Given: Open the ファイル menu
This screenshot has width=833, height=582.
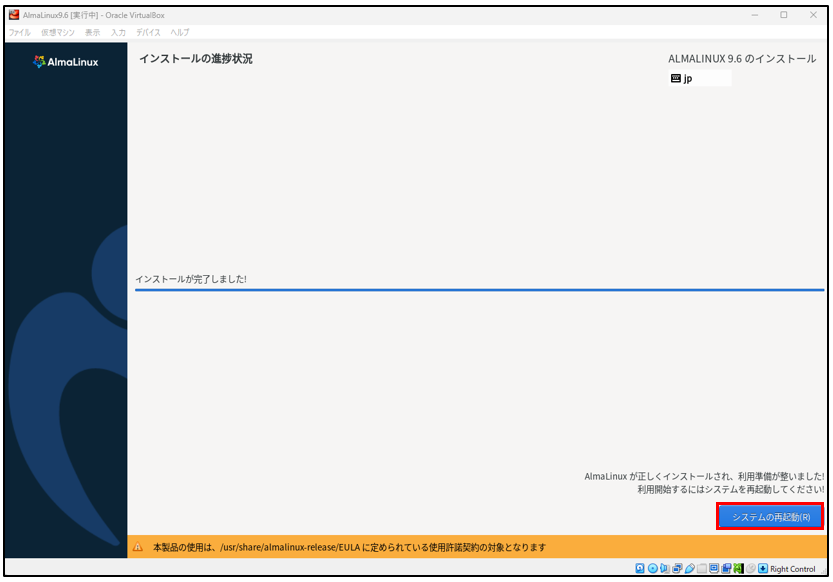Looking at the screenshot, I should click(x=20, y=33).
